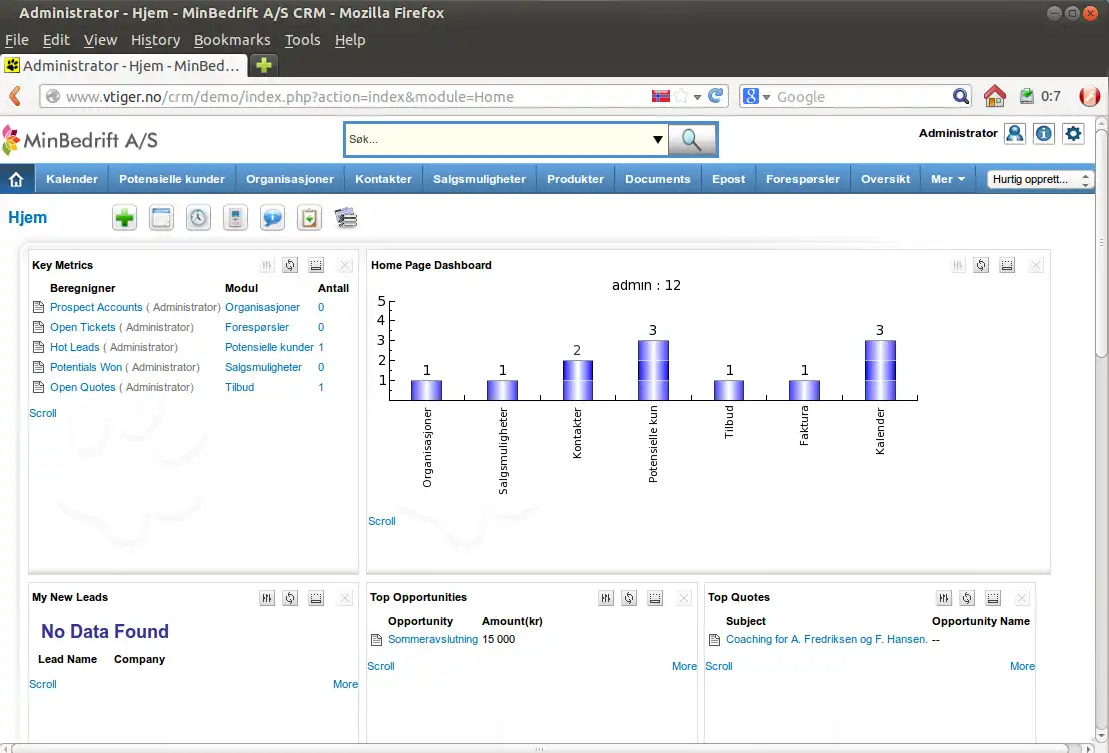Open the Oversikt tab
This screenshot has height=753, width=1109.
[886, 180]
